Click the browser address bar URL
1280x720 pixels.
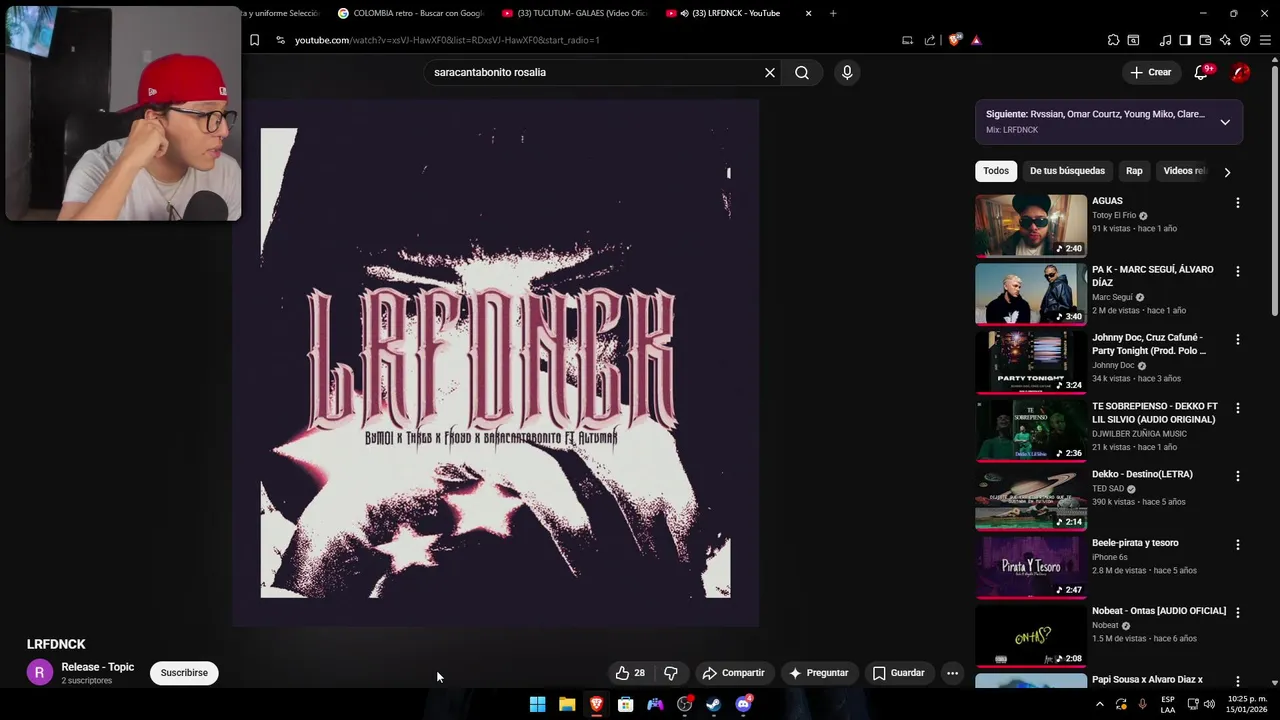click(447, 40)
